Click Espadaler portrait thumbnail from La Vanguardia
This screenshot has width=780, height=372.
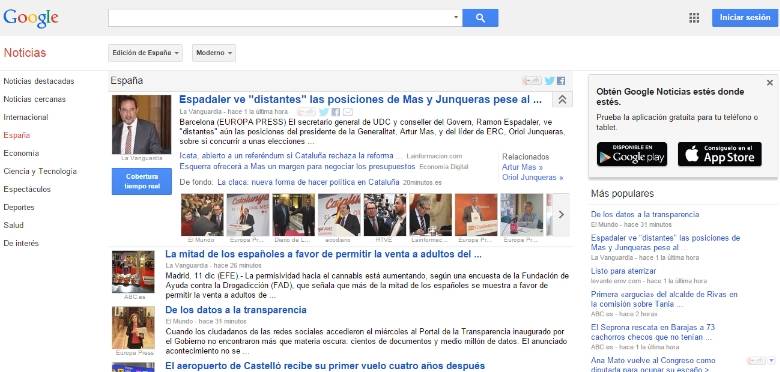tap(141, 124)
